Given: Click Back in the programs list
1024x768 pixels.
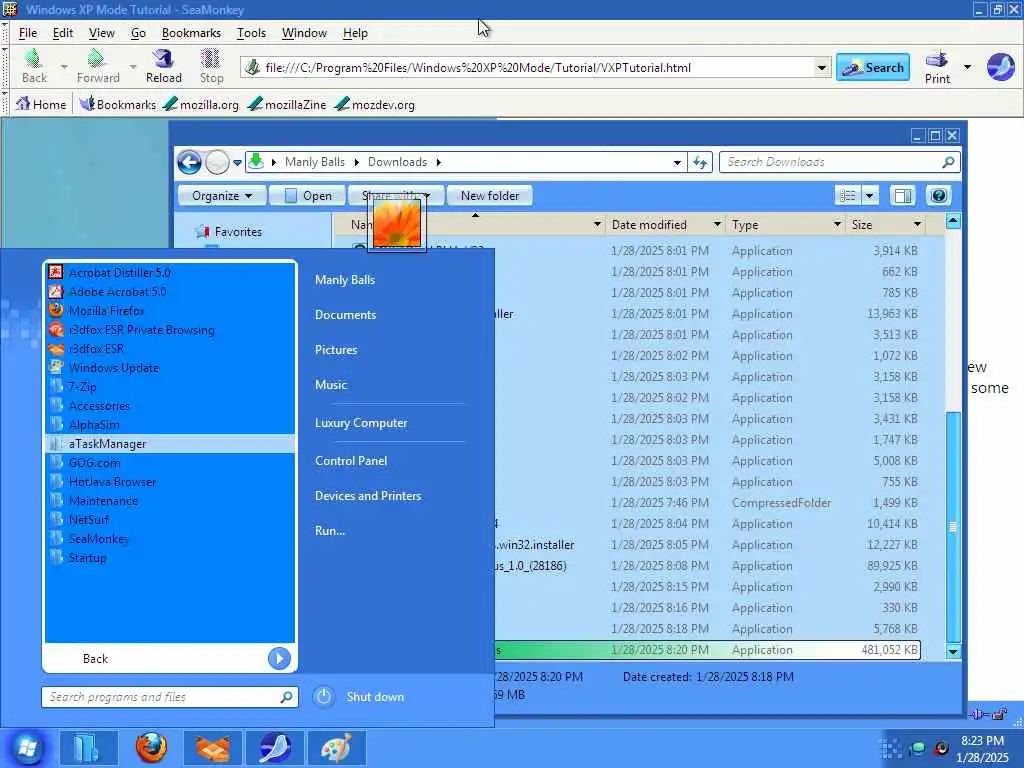Looking at the screenshot, I should [95, 658].
